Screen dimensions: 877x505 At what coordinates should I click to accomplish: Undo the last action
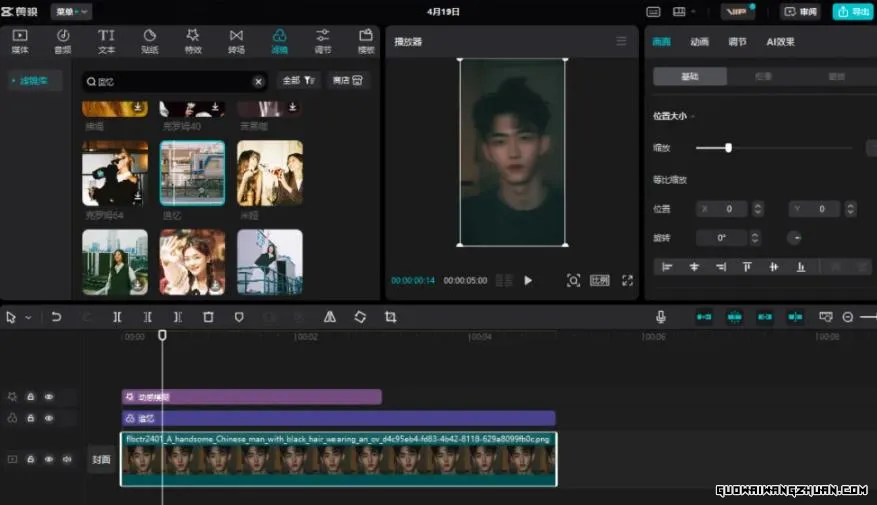click(x=56, y=317)
